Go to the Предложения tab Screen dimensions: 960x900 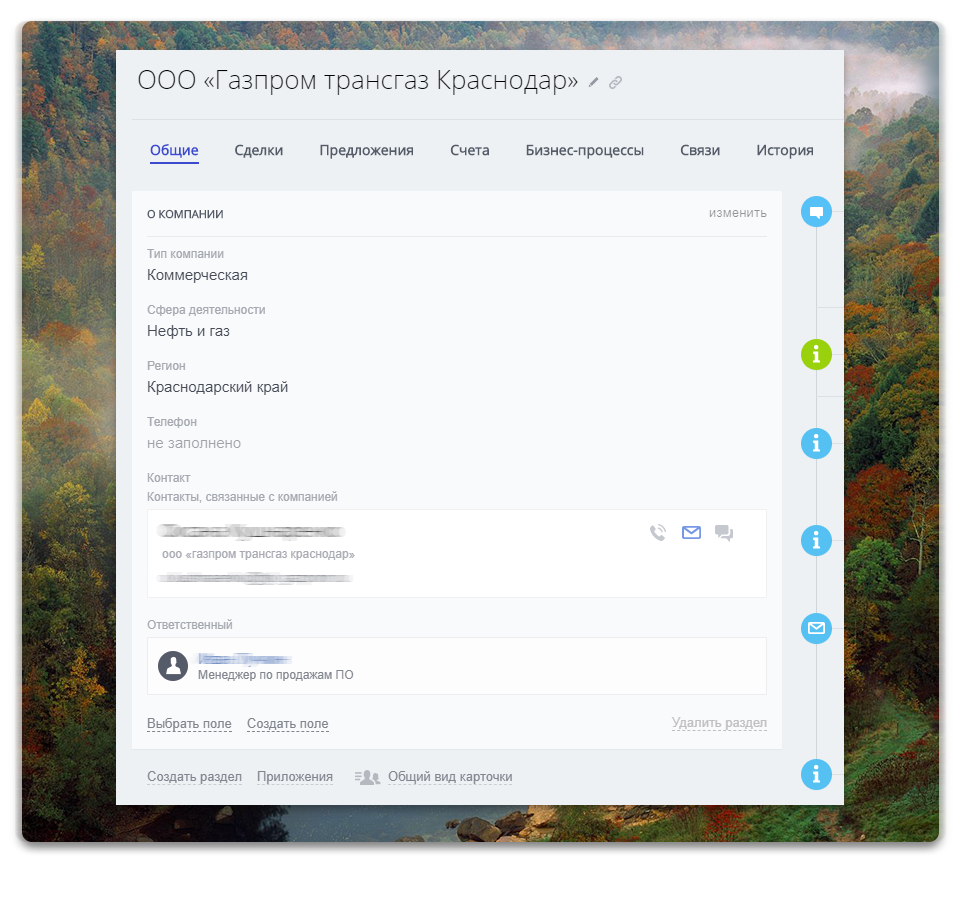click(367, 150)
